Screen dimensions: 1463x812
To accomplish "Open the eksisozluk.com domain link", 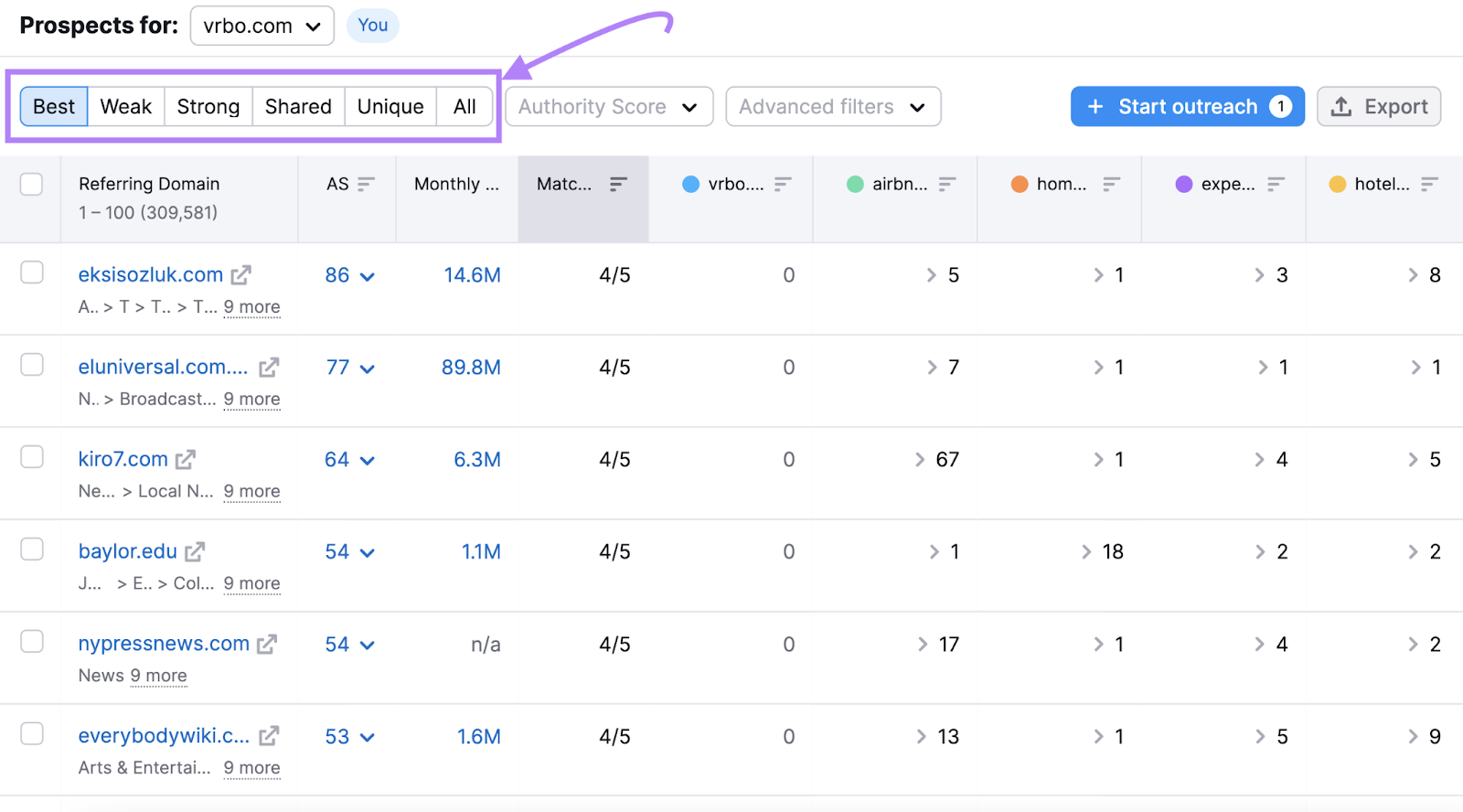I will point(151,275).
